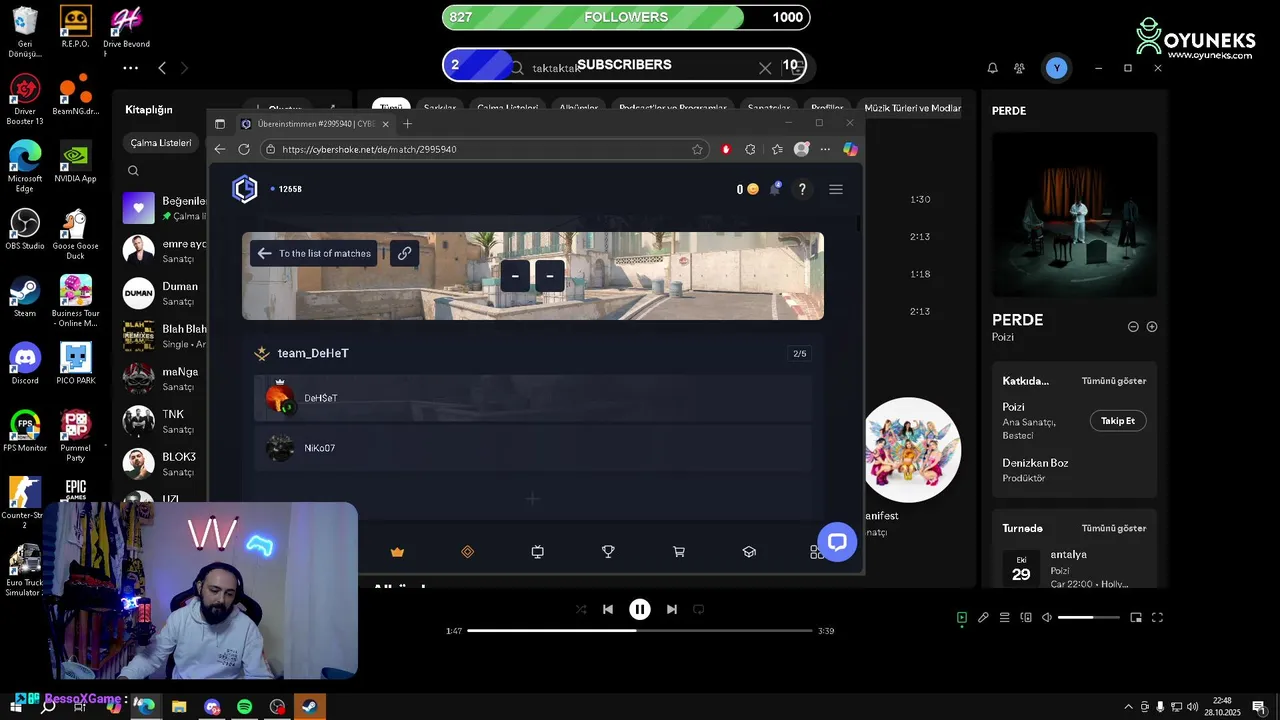Open the graduation cap icon
Image resolution: width=1280 pixels, height=720 pixels.
(749, 552)
